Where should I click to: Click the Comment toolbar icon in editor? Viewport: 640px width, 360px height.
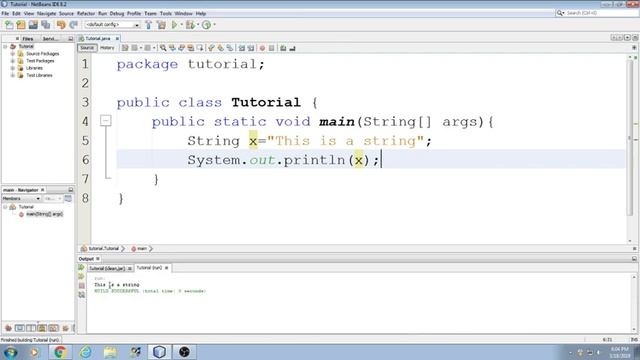[x=282, y=48]
